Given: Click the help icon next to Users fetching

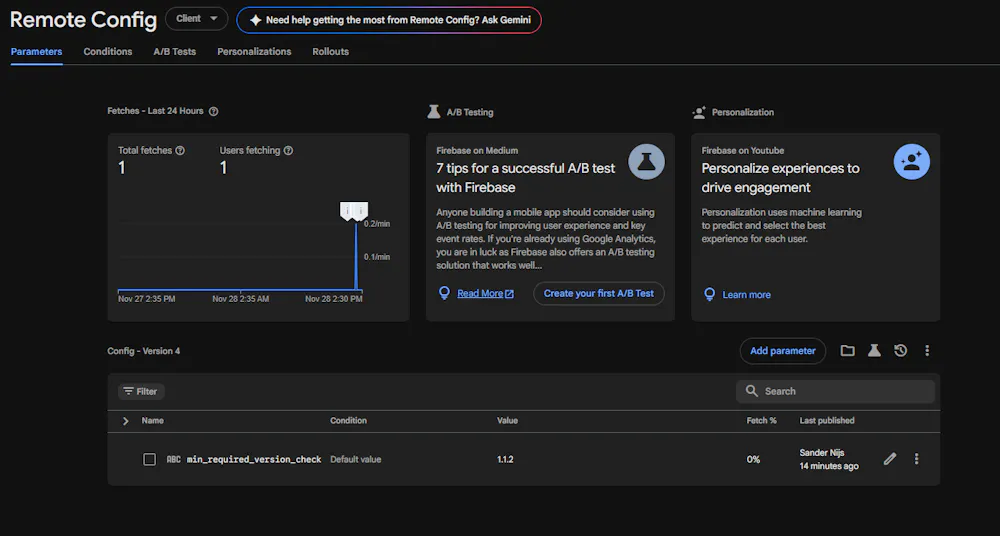Looking at the screenshot, I should pos(288,151).
